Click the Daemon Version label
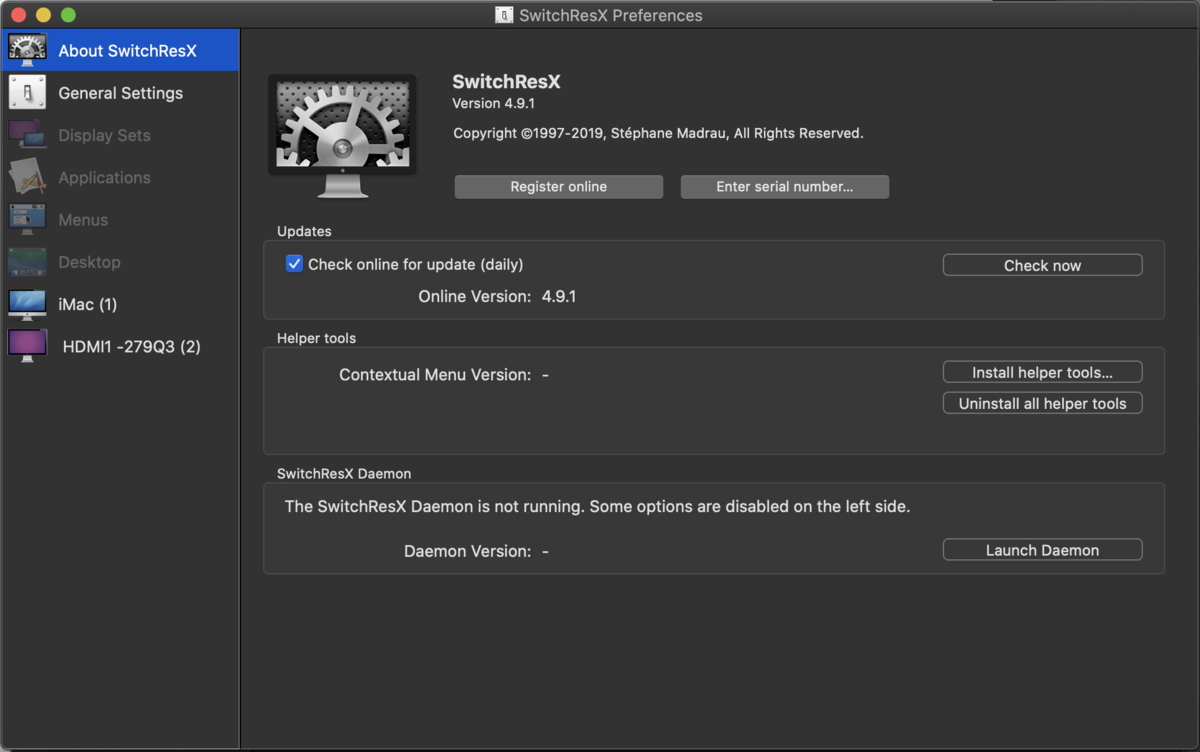Screen dimensions: 1200x752 tap(467, 551)
